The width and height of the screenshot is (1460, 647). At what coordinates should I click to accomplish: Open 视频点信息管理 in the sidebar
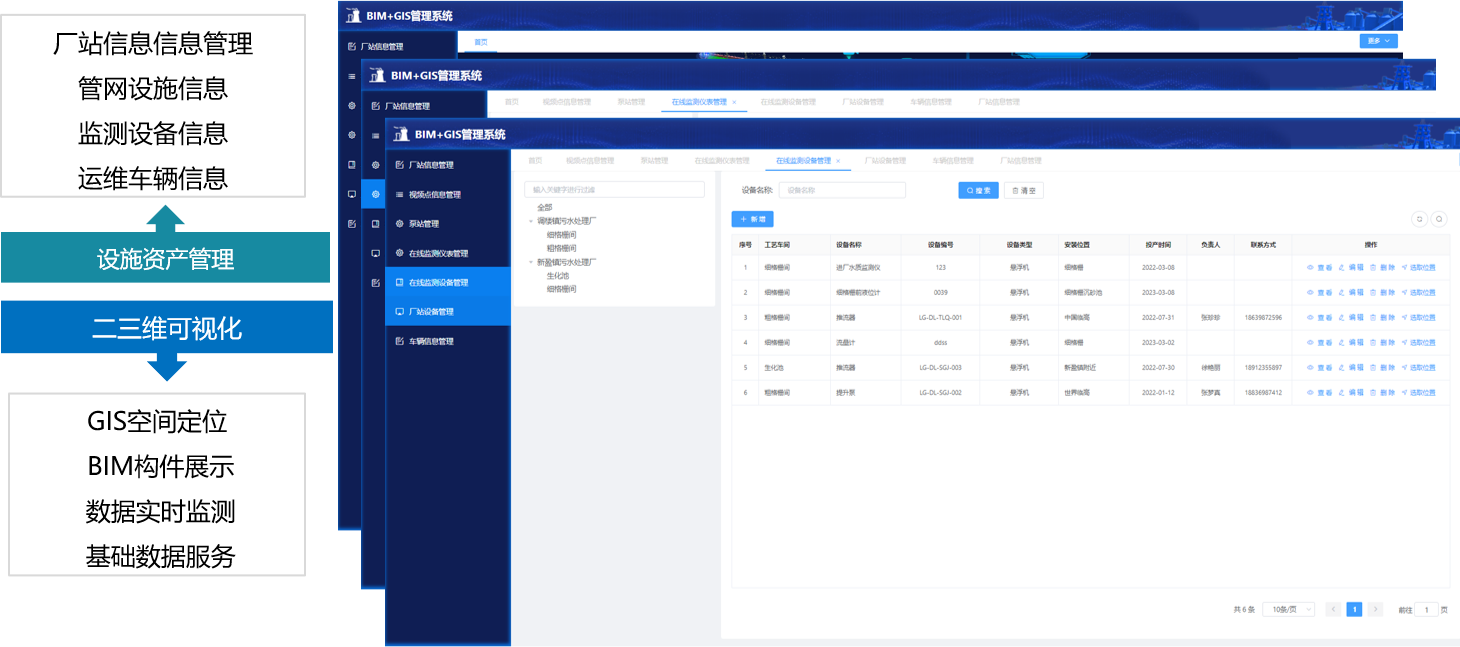point(434,195)
